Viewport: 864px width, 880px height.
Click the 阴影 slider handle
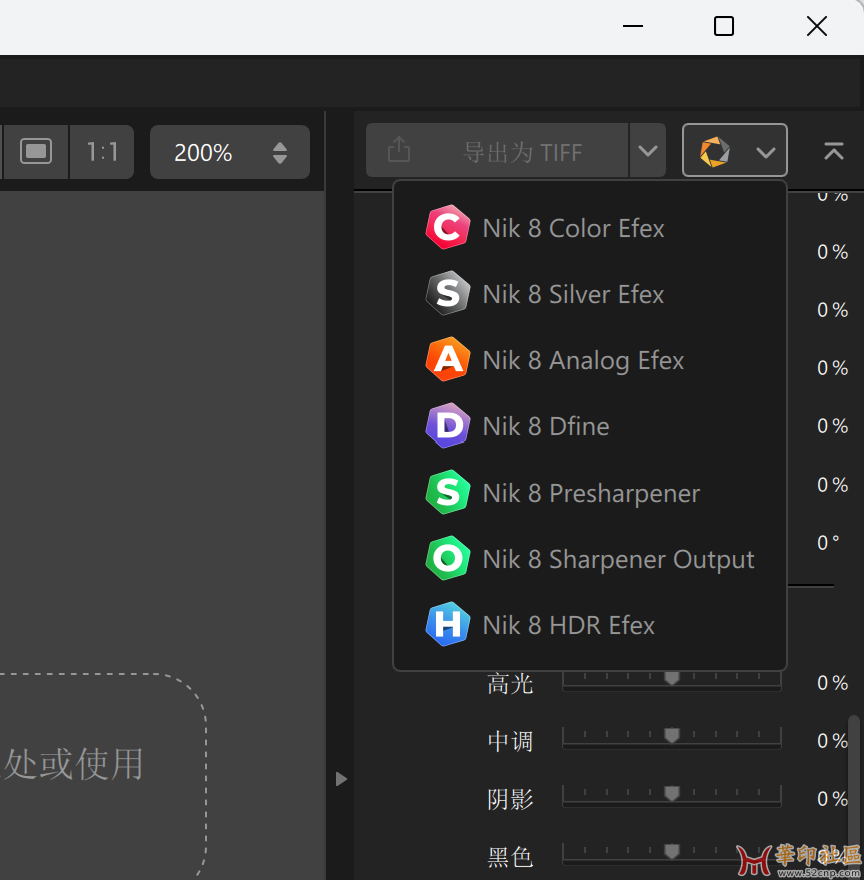point(671,793)
